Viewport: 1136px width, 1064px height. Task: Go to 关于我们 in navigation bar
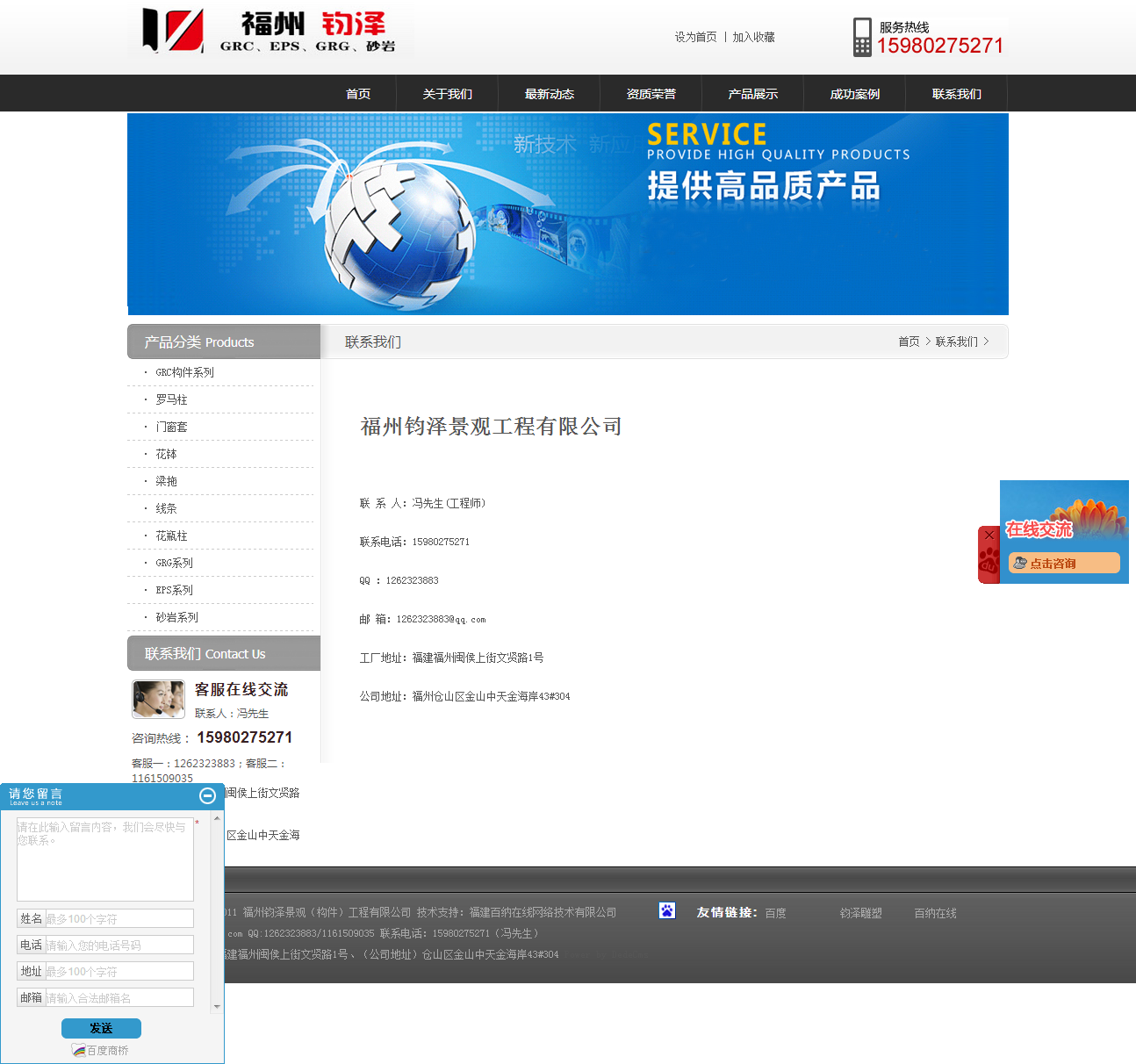pos(447,94)
